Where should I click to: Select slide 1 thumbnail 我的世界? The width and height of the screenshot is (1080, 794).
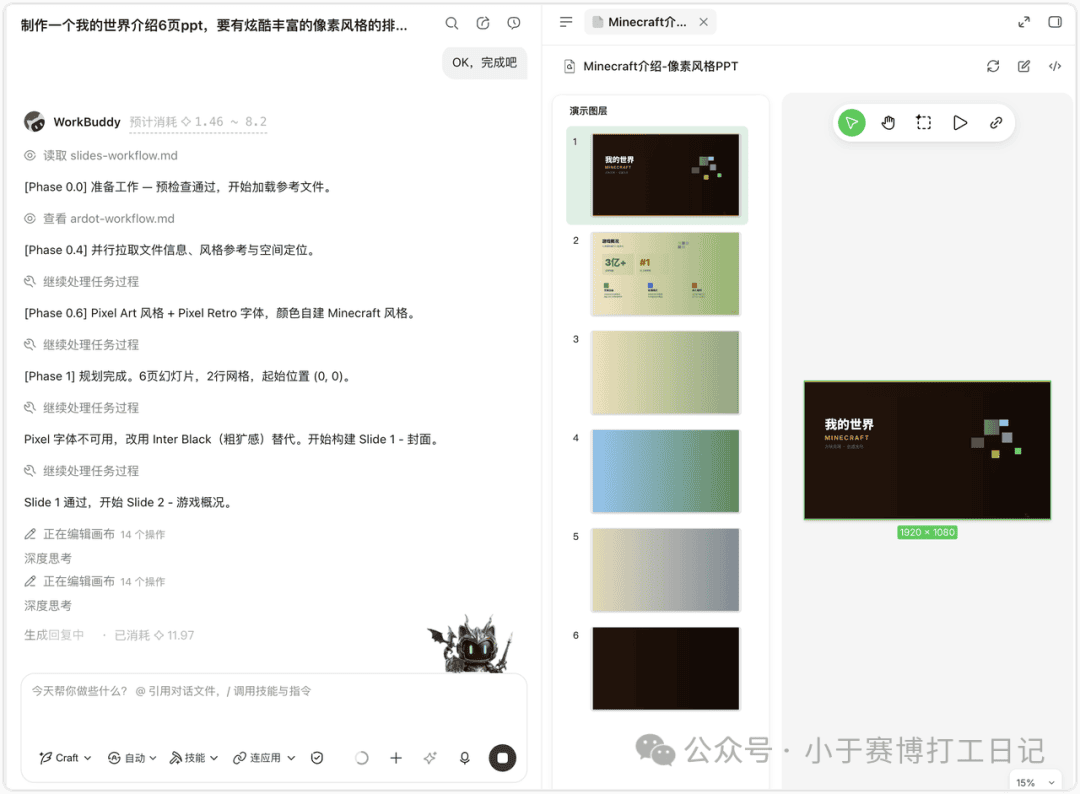pos(665,175)
